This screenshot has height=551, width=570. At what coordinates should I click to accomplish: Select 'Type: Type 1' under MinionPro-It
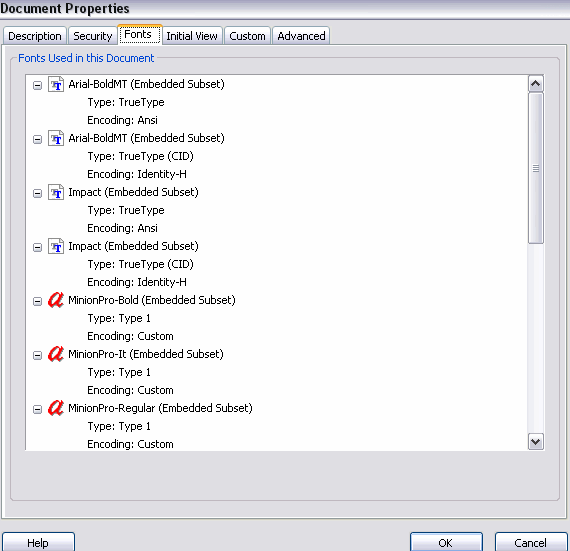click(119, 373)
